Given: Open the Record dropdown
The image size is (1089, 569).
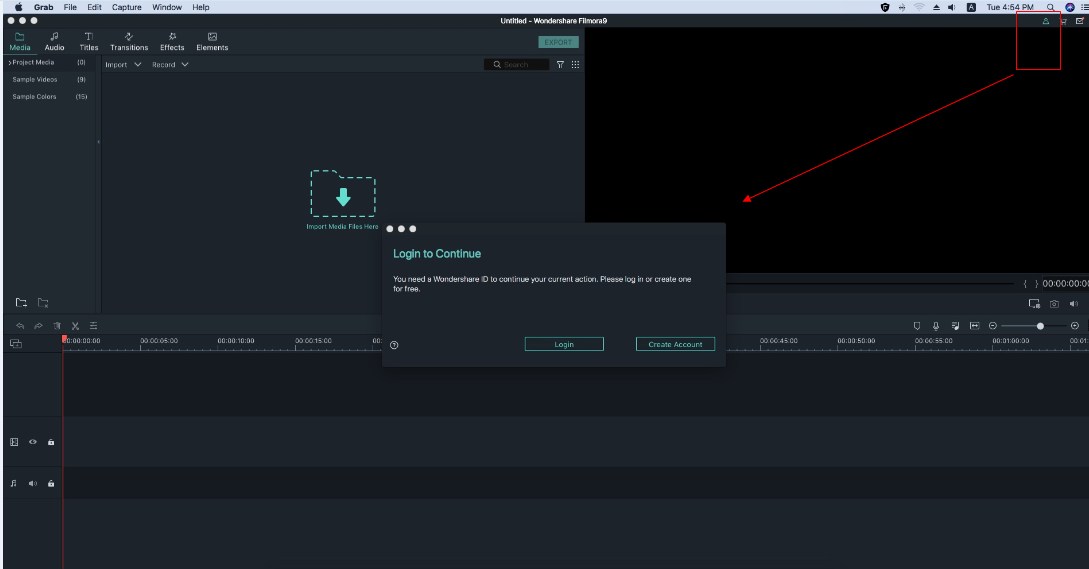Looking at the screenshot, I should pos(170,65).
